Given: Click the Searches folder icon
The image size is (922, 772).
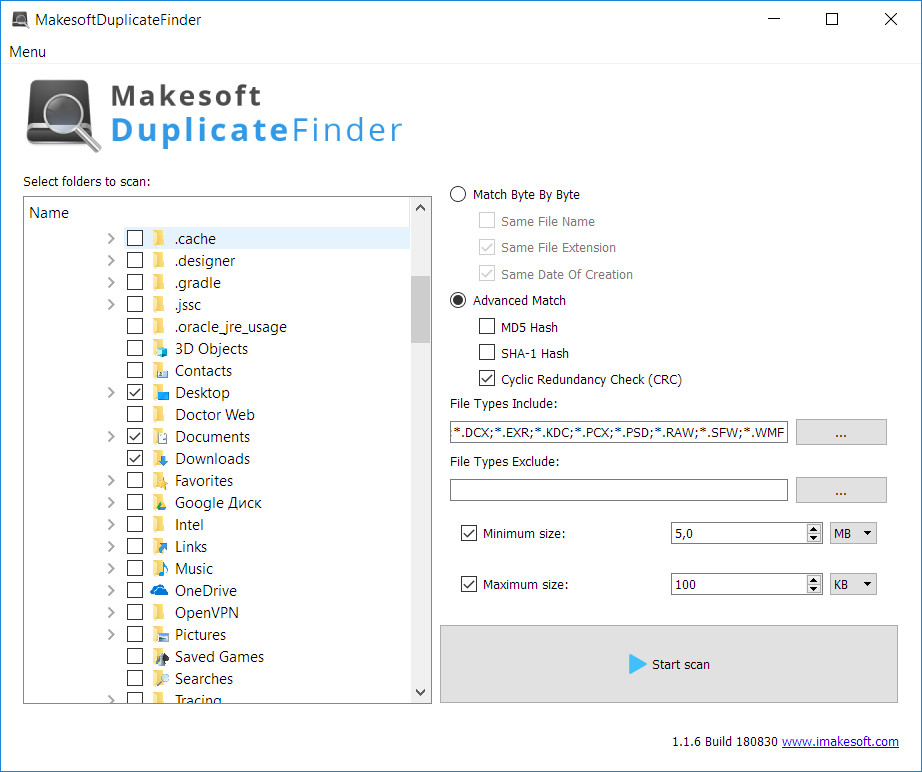Looking at the screenshot, I should click(161, 679).
